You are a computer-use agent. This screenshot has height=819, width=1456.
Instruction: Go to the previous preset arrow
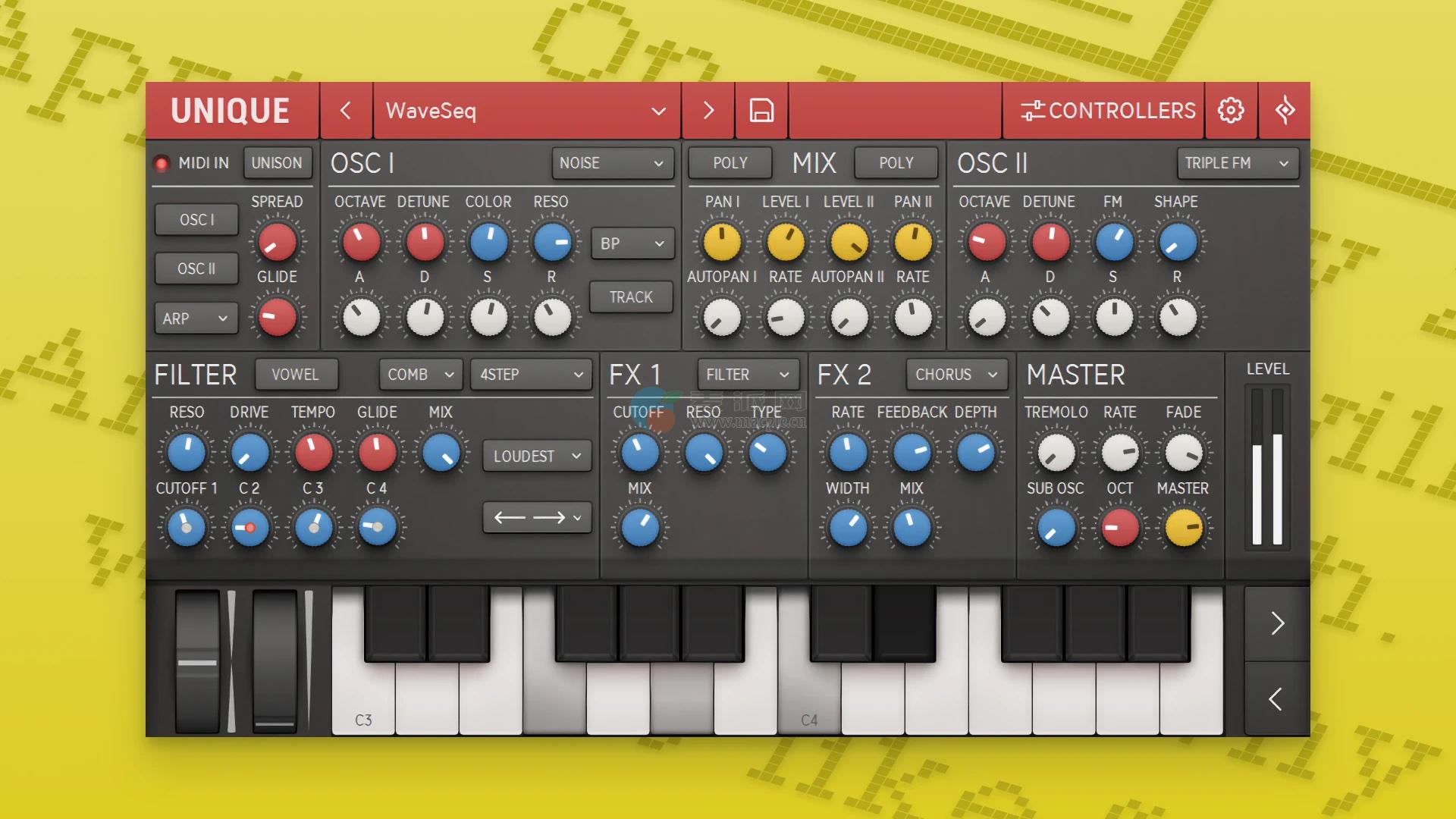click(x=346, y=111)
